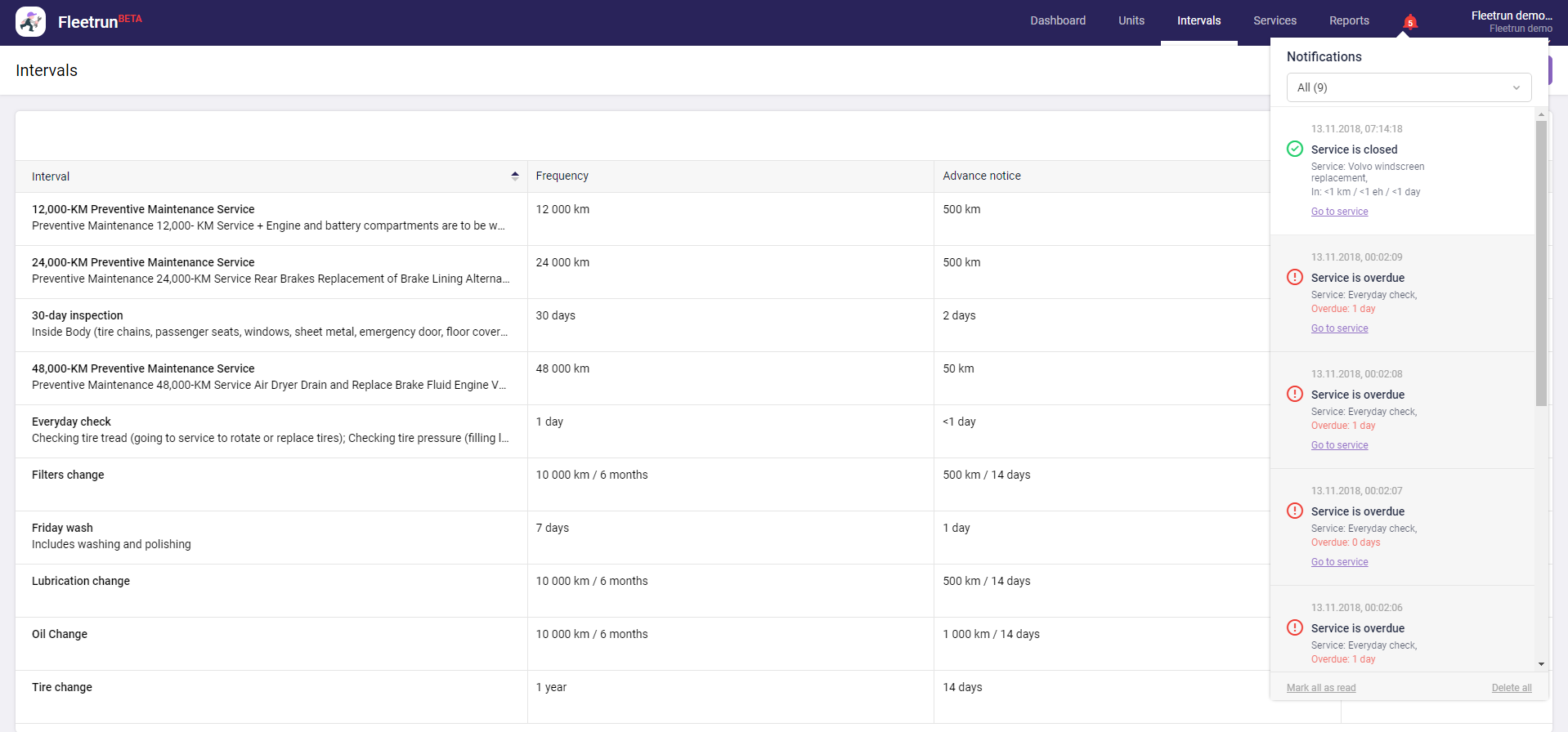This screenshot has height=732, width=1568.
Task: Click the notifications panel scrollbar down arrow
Action: (x=1541, y=664)
